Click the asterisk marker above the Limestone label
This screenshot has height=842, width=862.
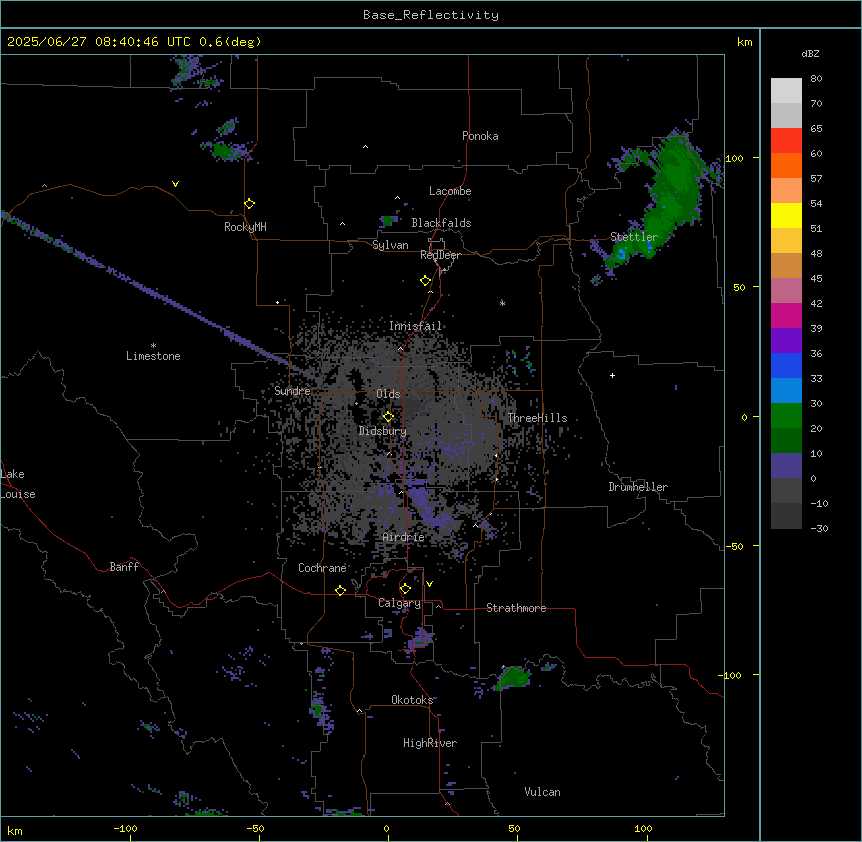(153, 346)
